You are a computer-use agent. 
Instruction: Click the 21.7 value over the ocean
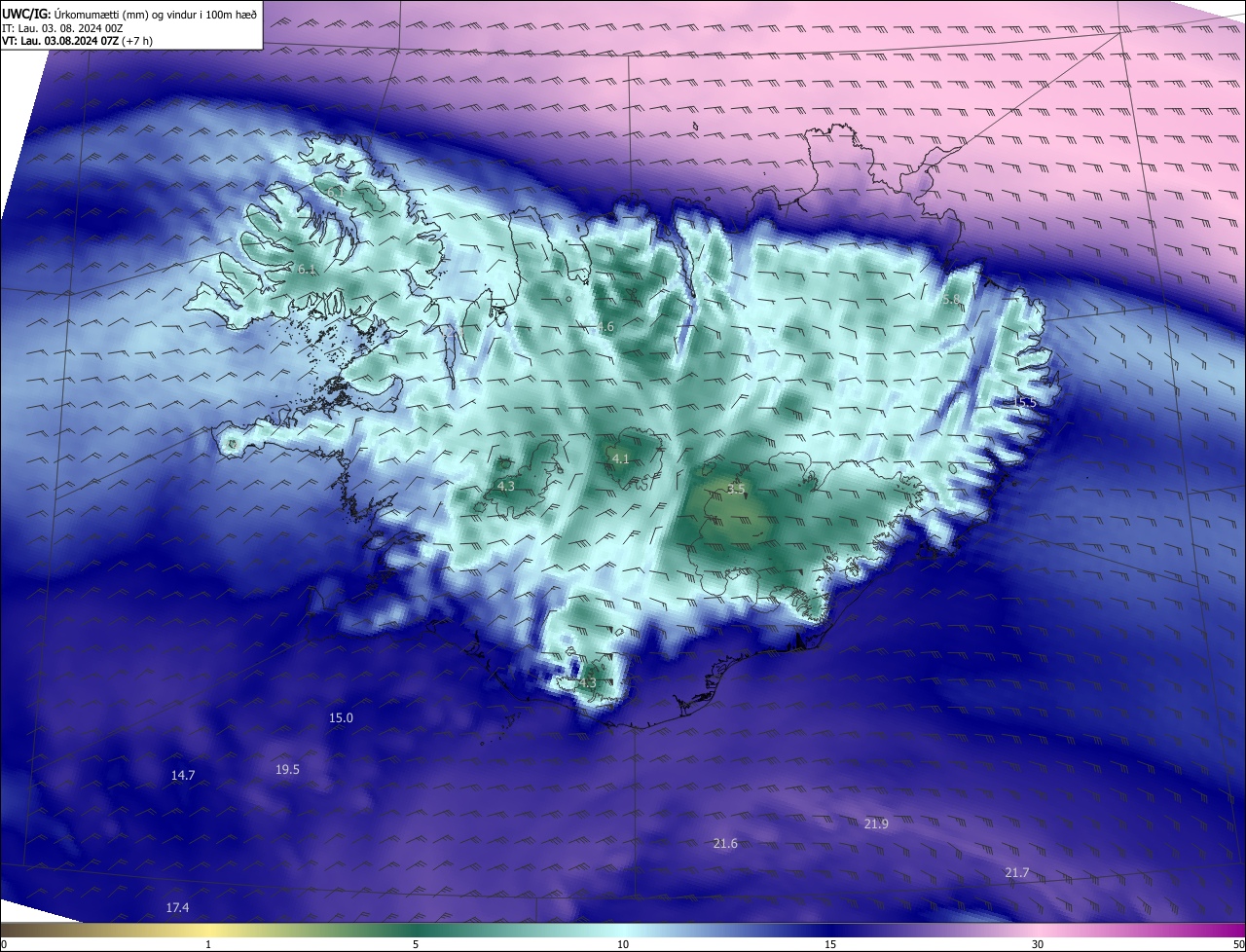click(x=1016, y=872)
